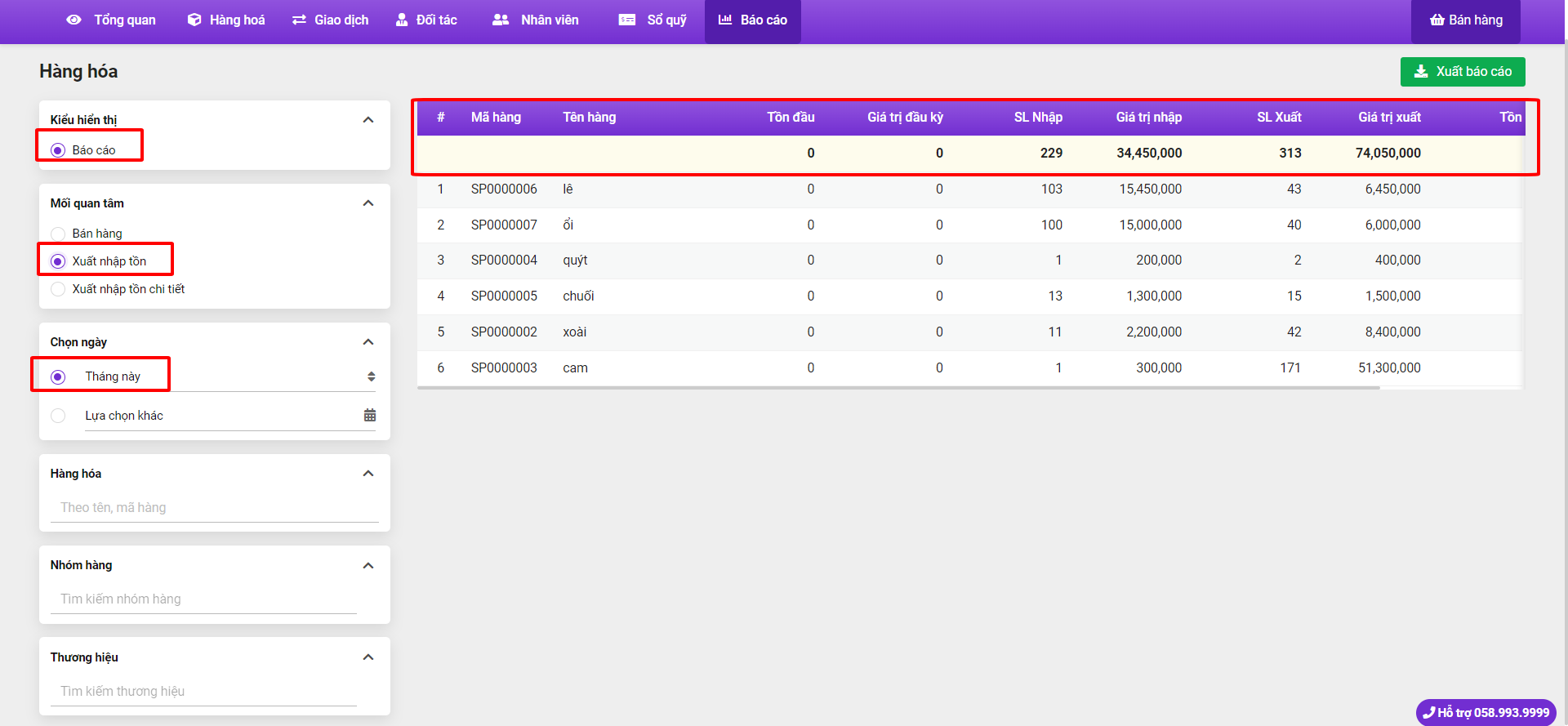The image size is (1568, 726).
Task: Click product code SP0000004
Action: click(504, 261)
